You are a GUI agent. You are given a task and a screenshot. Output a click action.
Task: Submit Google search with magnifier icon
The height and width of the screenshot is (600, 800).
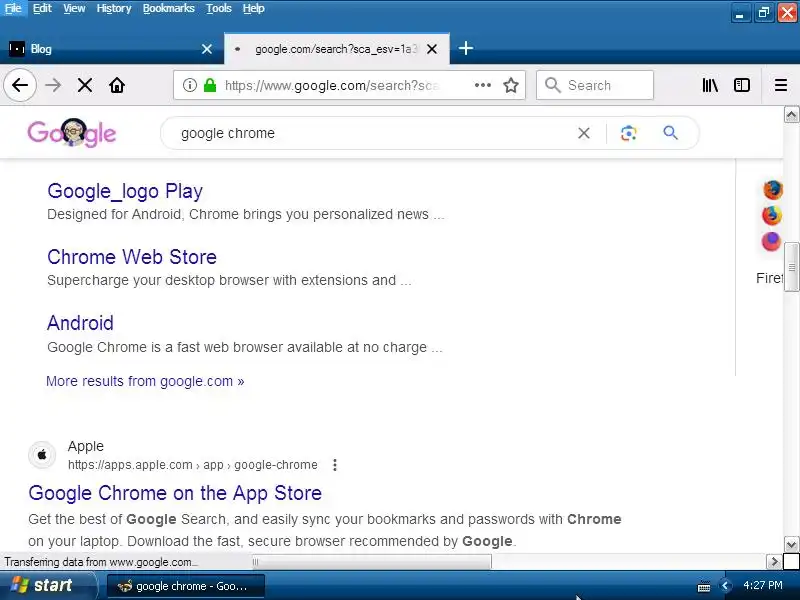click(x=670, y=133)
